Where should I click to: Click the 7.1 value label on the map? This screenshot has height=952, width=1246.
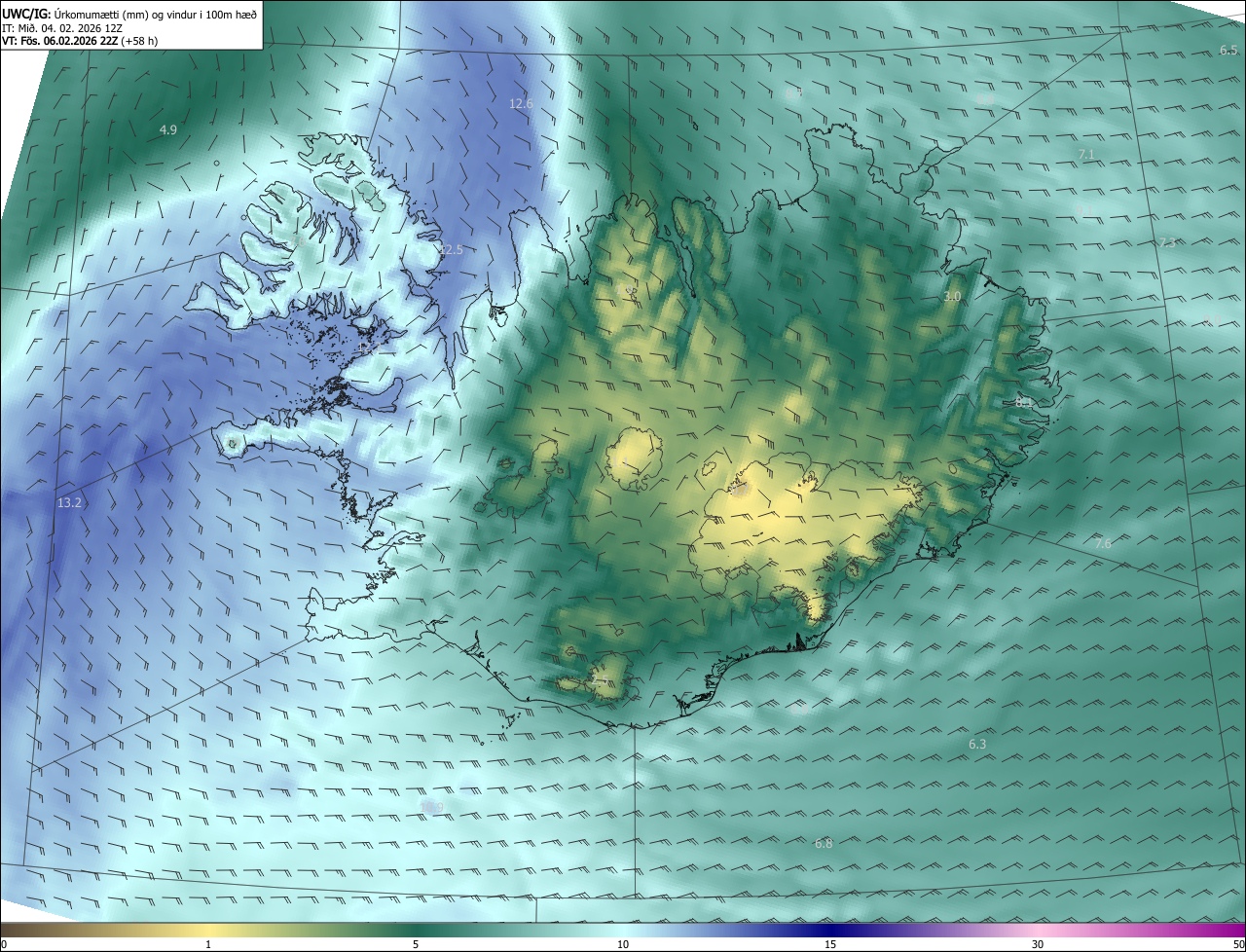[x=1086, y=154]
